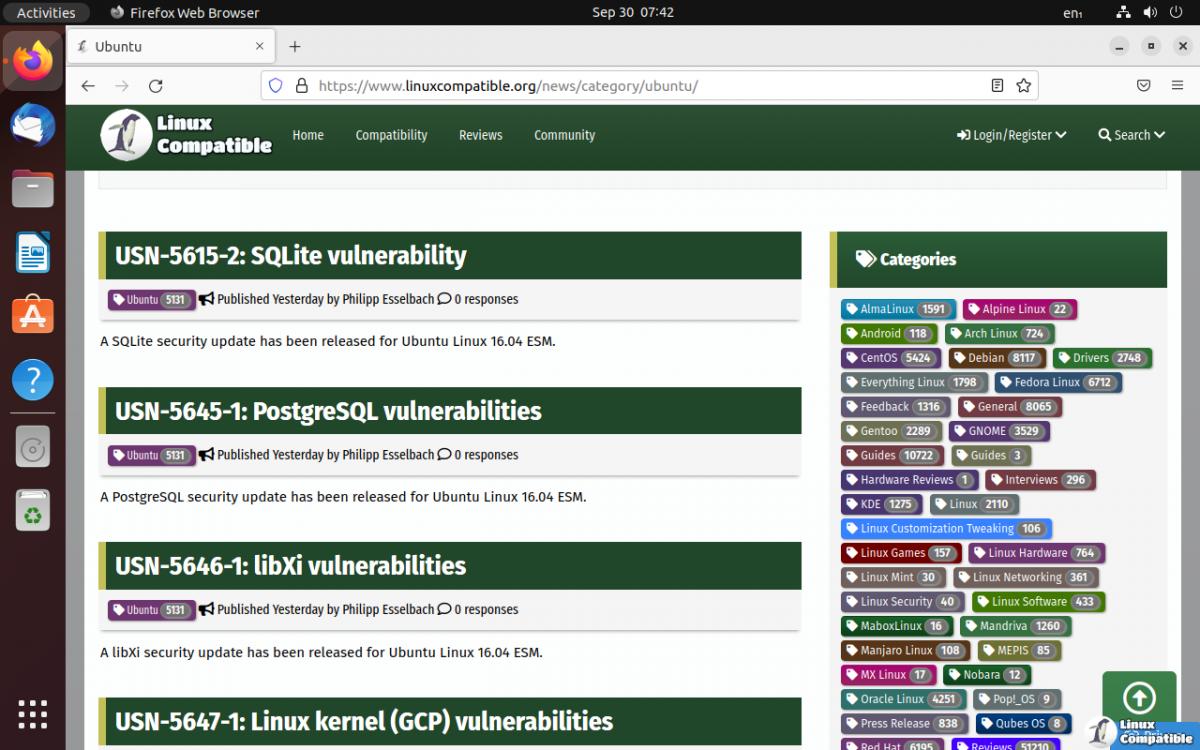Go to the Compatibility menu item
Viewport: 1200px width, 750px height.
point(391,135)
